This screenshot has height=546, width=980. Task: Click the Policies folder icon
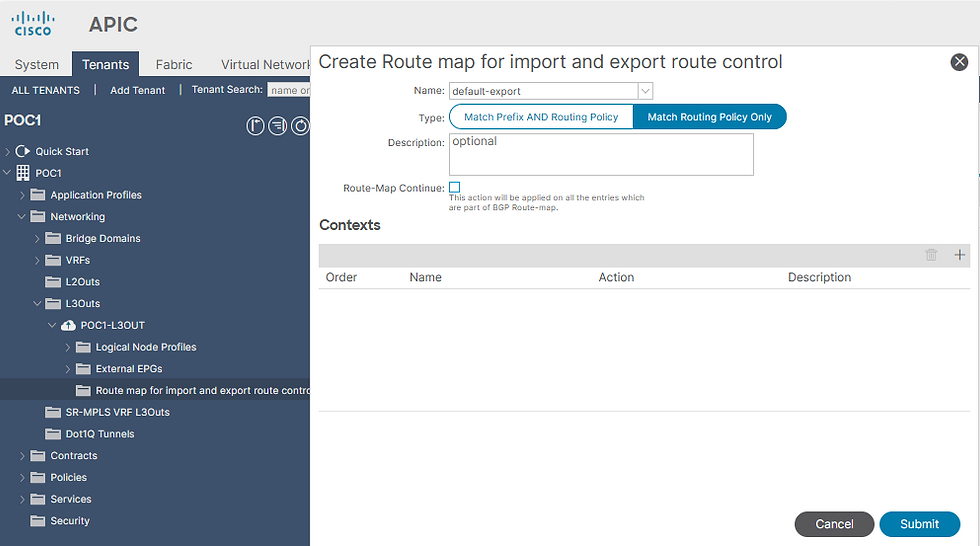tap(38, 478)
